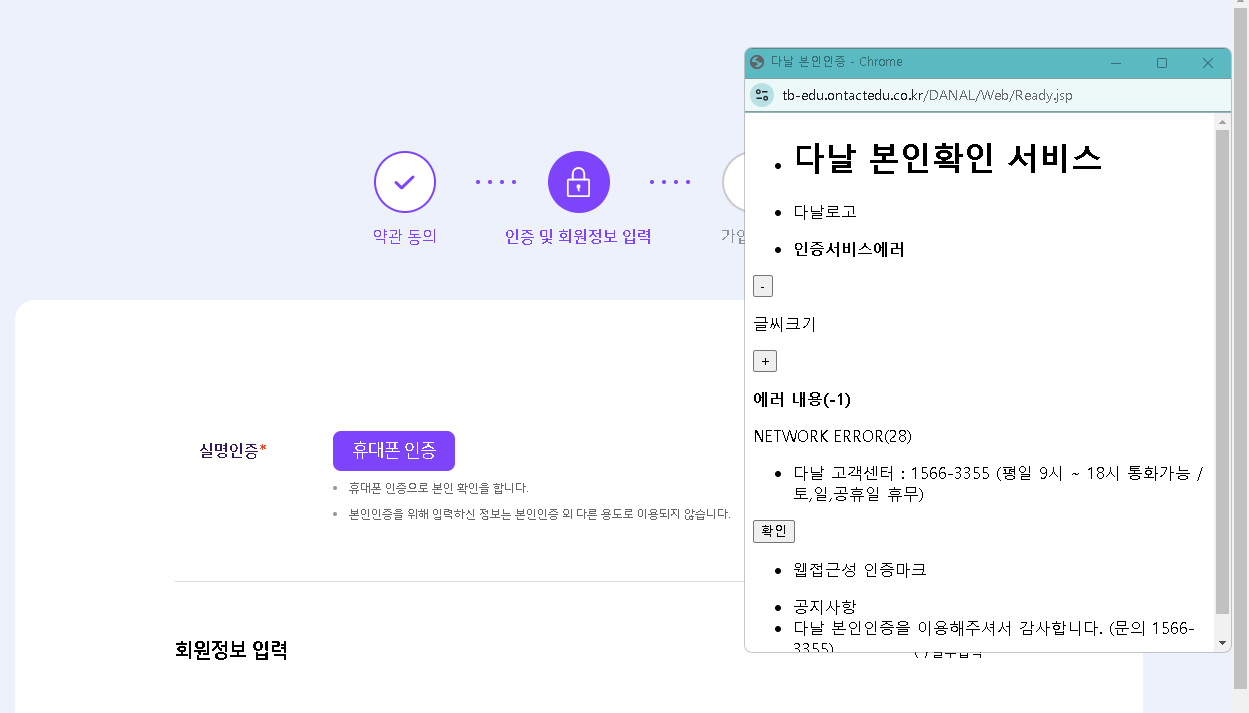This screenshot has width=1249, height=713.
Task: Click the 공지사항 item in popup
Action: click(825, 607)
